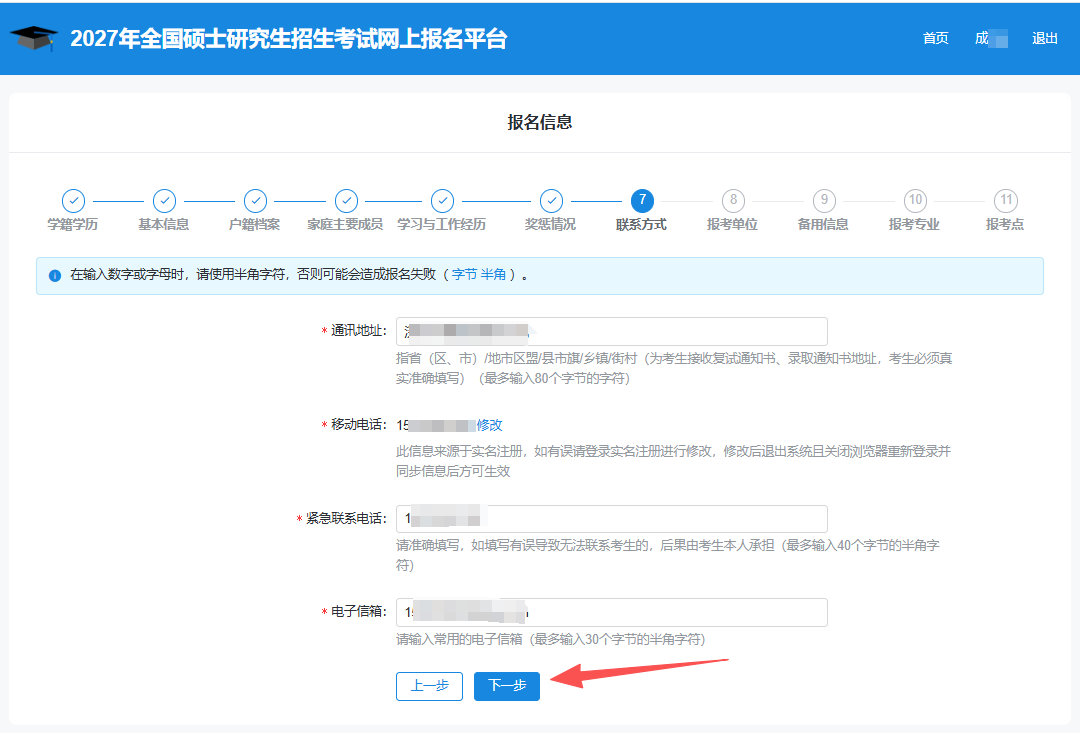
Task: Click the 上一步 button
Action: click(429, 686)
